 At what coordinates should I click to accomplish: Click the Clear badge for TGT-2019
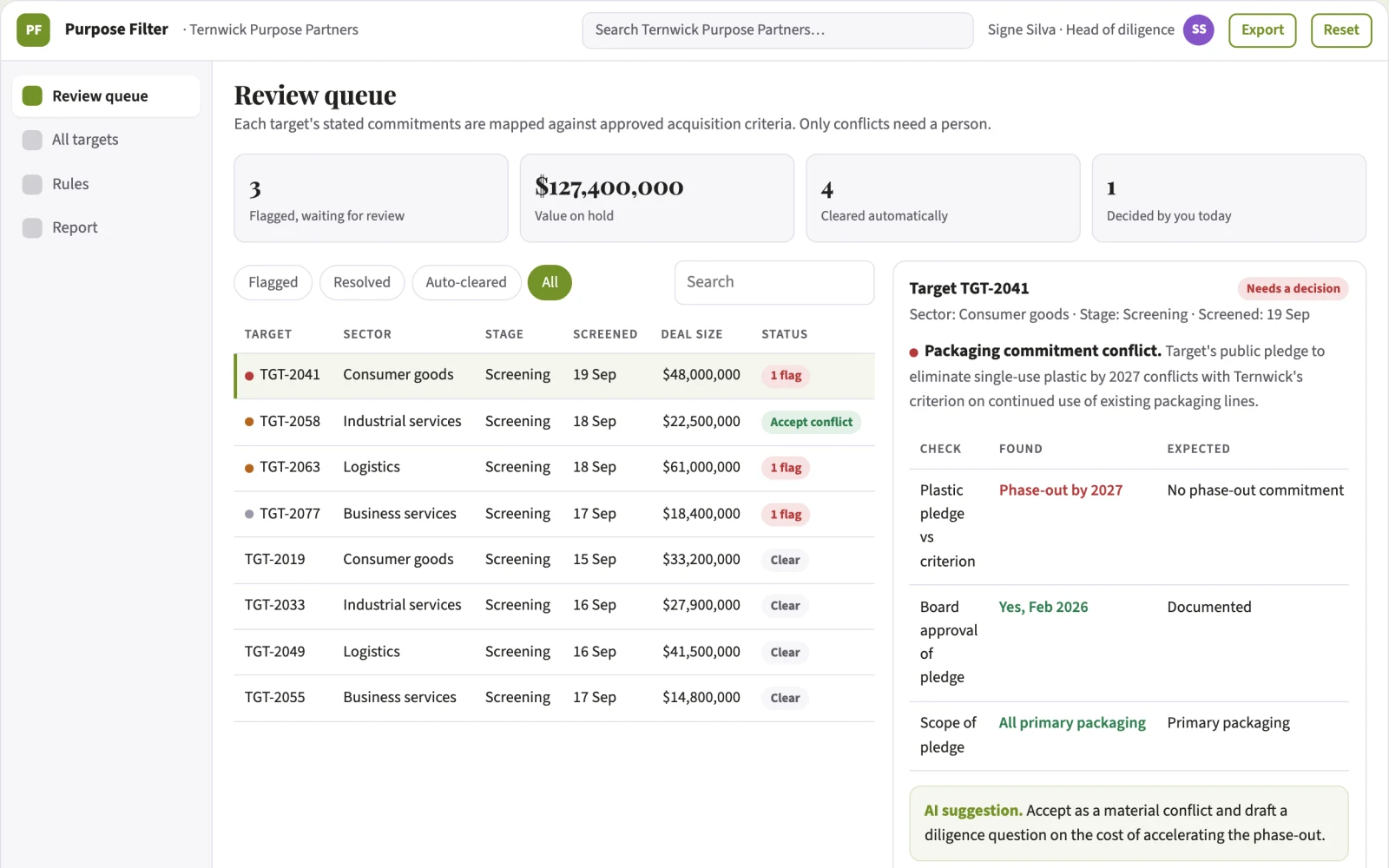pyautogui.click(x=785, y=560)
